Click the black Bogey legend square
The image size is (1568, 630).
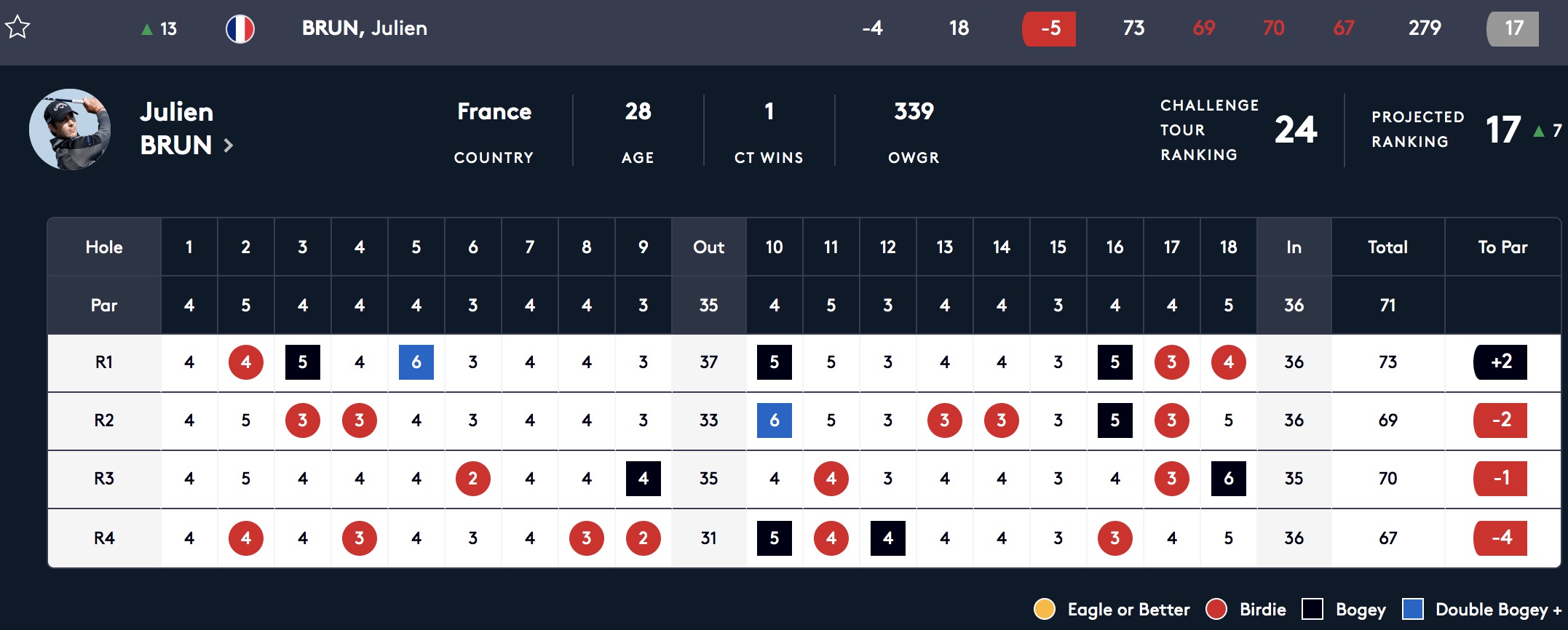pos(1312,609)
